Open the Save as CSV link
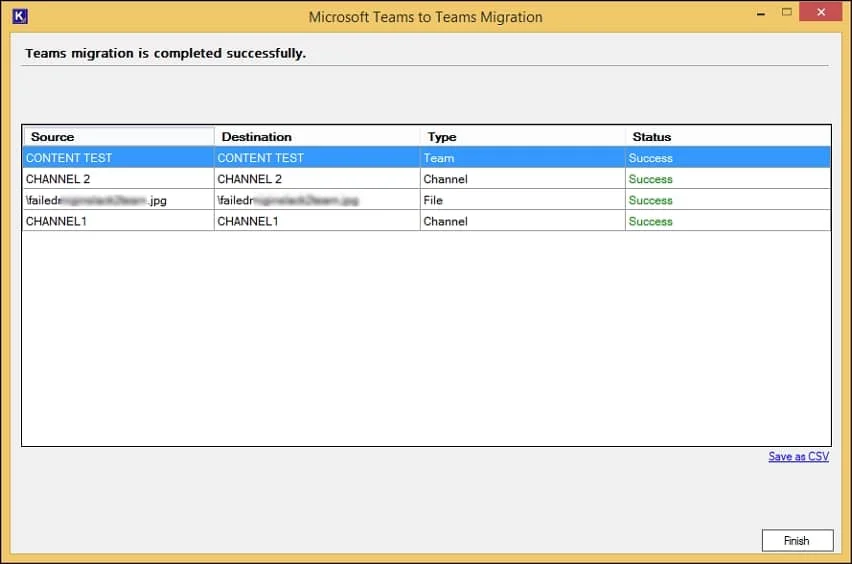This screenshot has height=564, width=852. pos(798,456)
